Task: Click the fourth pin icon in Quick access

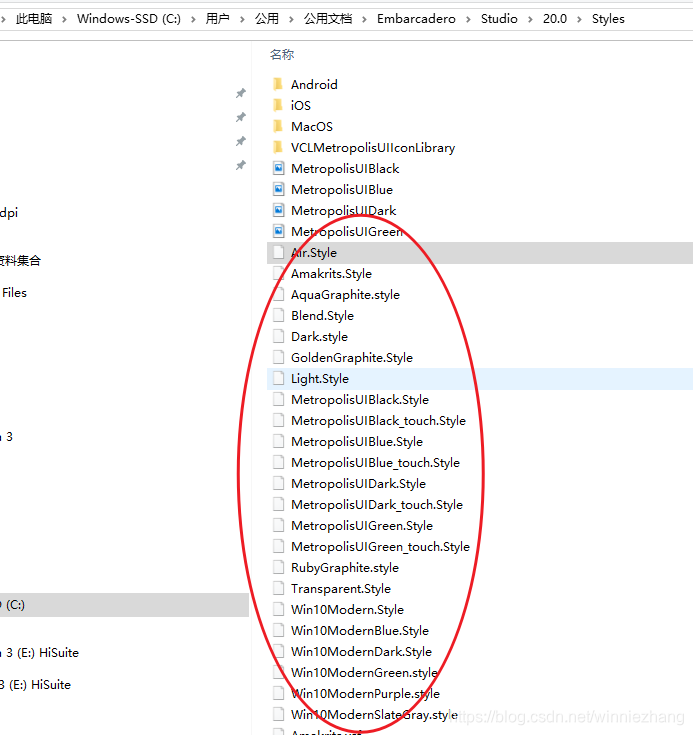Action: [241, 165]
